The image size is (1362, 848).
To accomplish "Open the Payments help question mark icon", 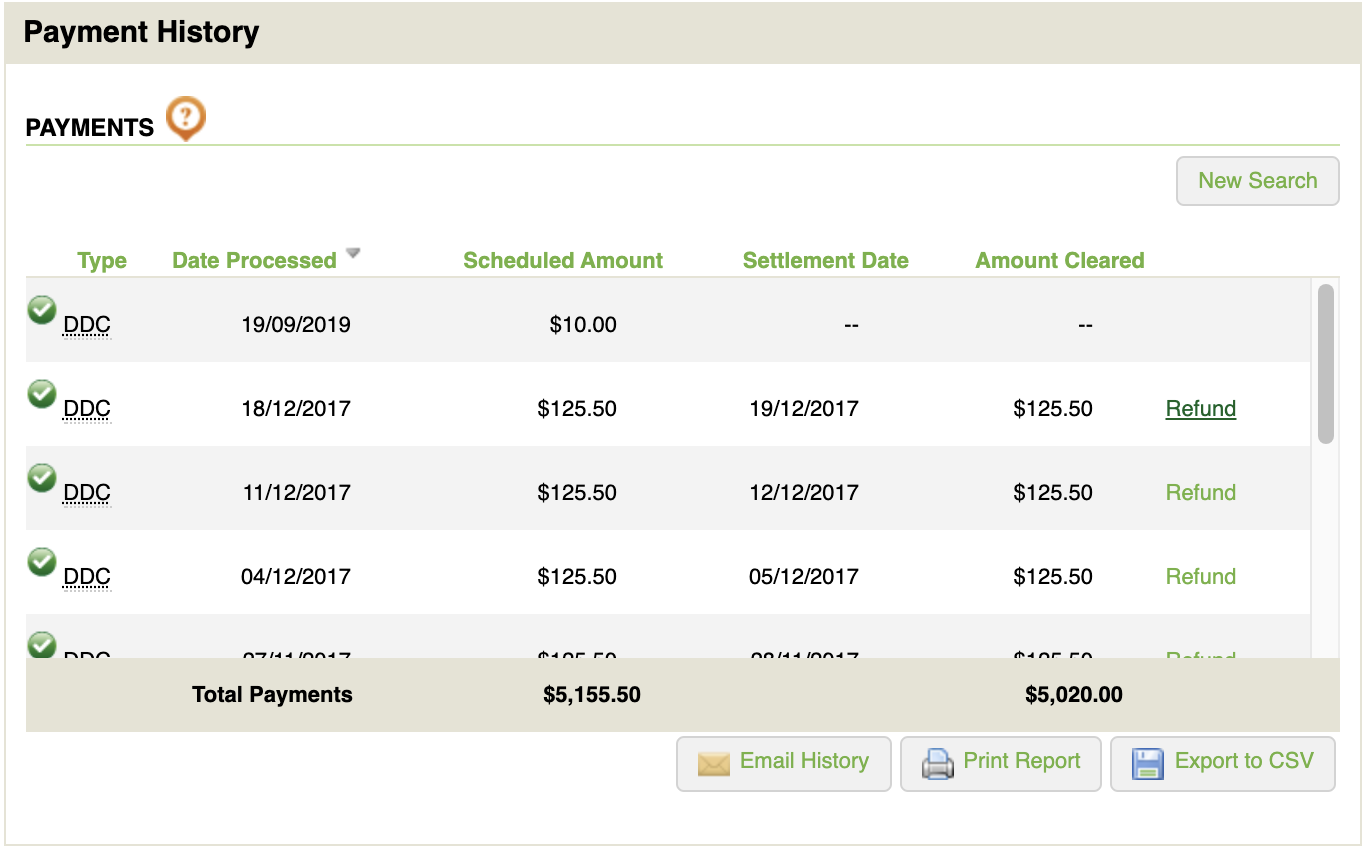I will [186, 118].
